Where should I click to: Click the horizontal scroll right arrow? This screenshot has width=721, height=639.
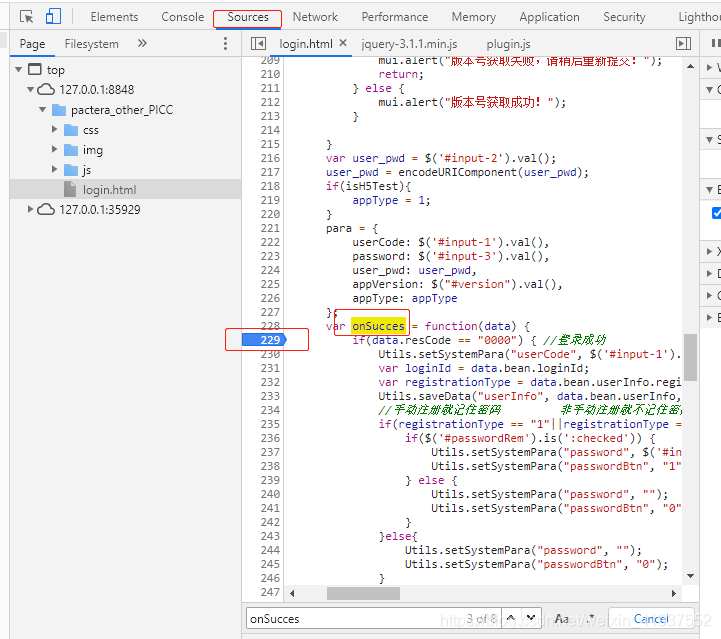[x=674, y=593]
